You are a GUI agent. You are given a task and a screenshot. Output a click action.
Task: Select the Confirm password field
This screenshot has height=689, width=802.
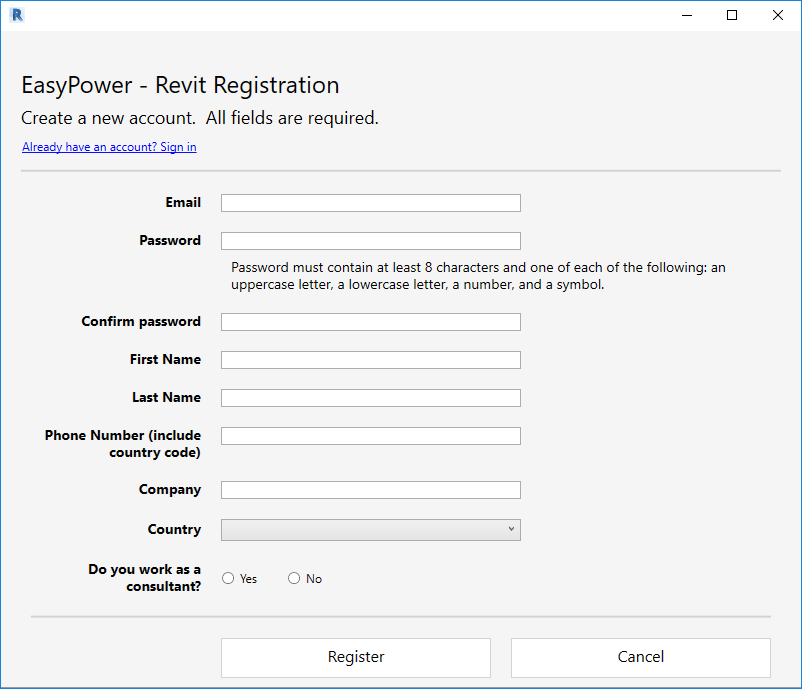370,322
